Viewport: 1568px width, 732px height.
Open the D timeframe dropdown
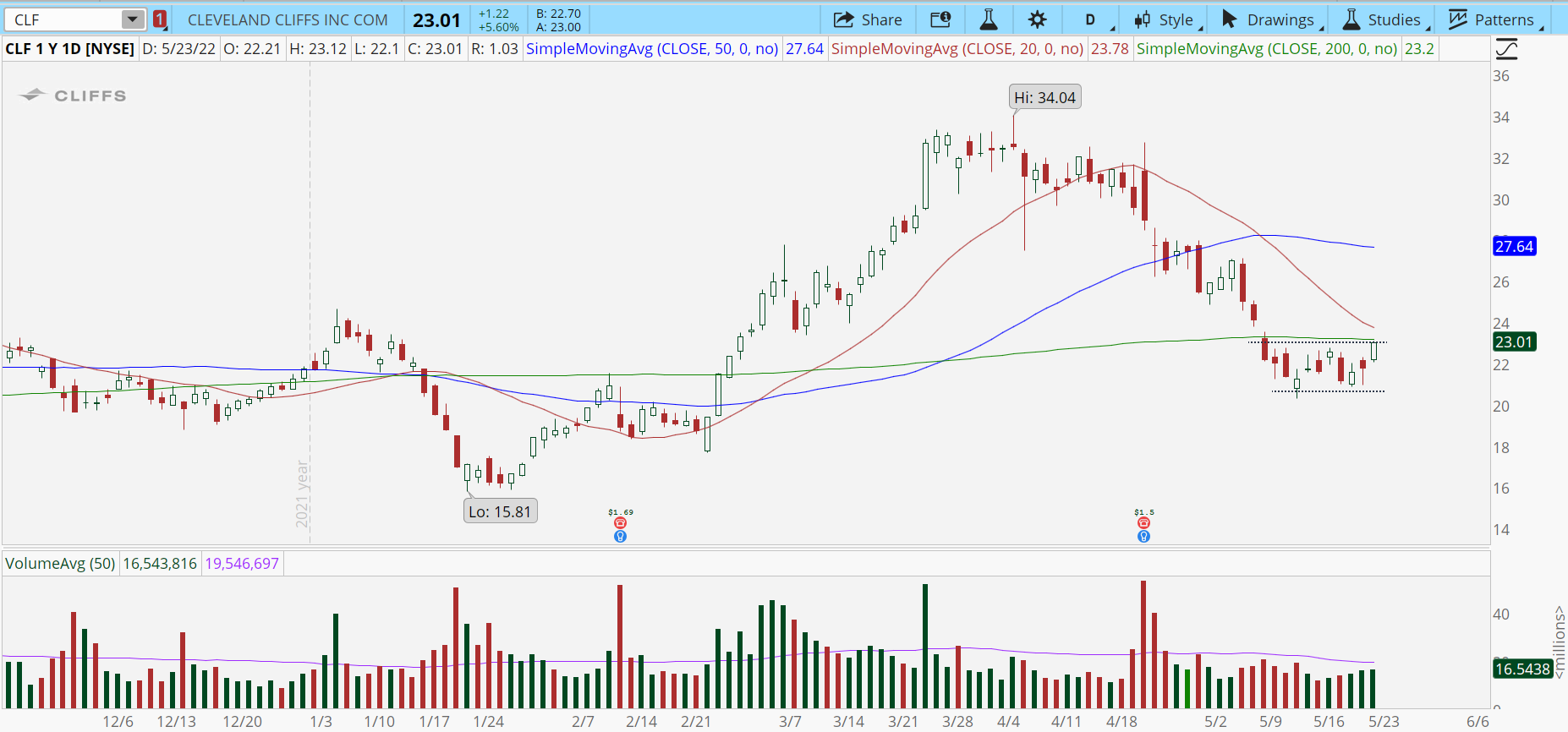pyautogui.click(x=1091, y=19)
